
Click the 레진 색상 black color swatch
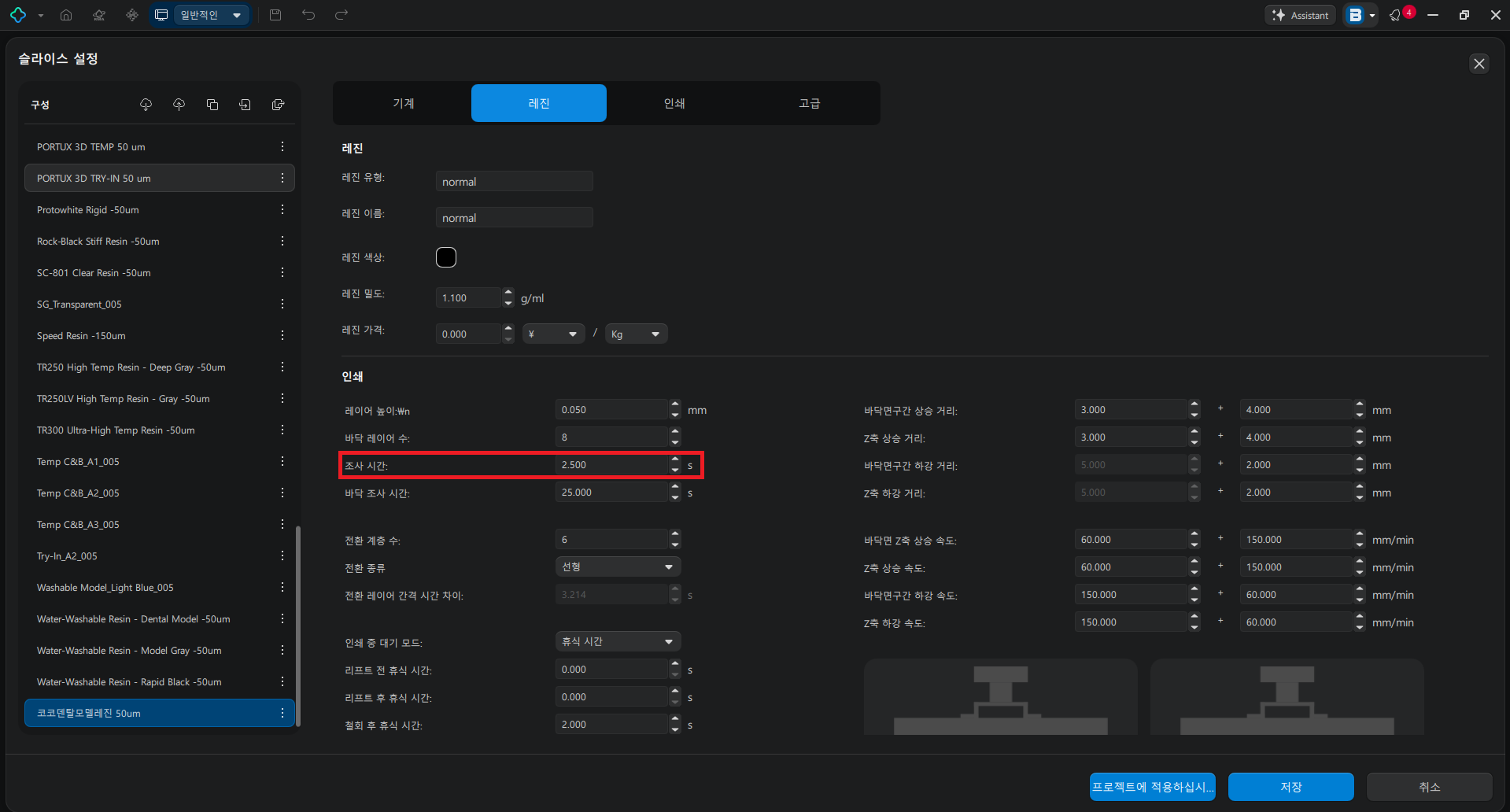(446, 257)
